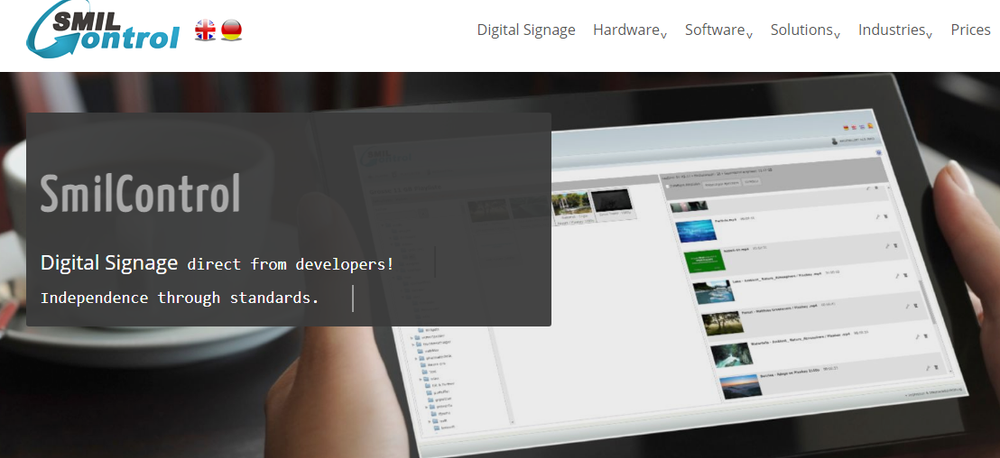Click the text "Digital Signage direct from developers!"
Viewport: 1000px width, 458px height.
click(x=217, y=263)
